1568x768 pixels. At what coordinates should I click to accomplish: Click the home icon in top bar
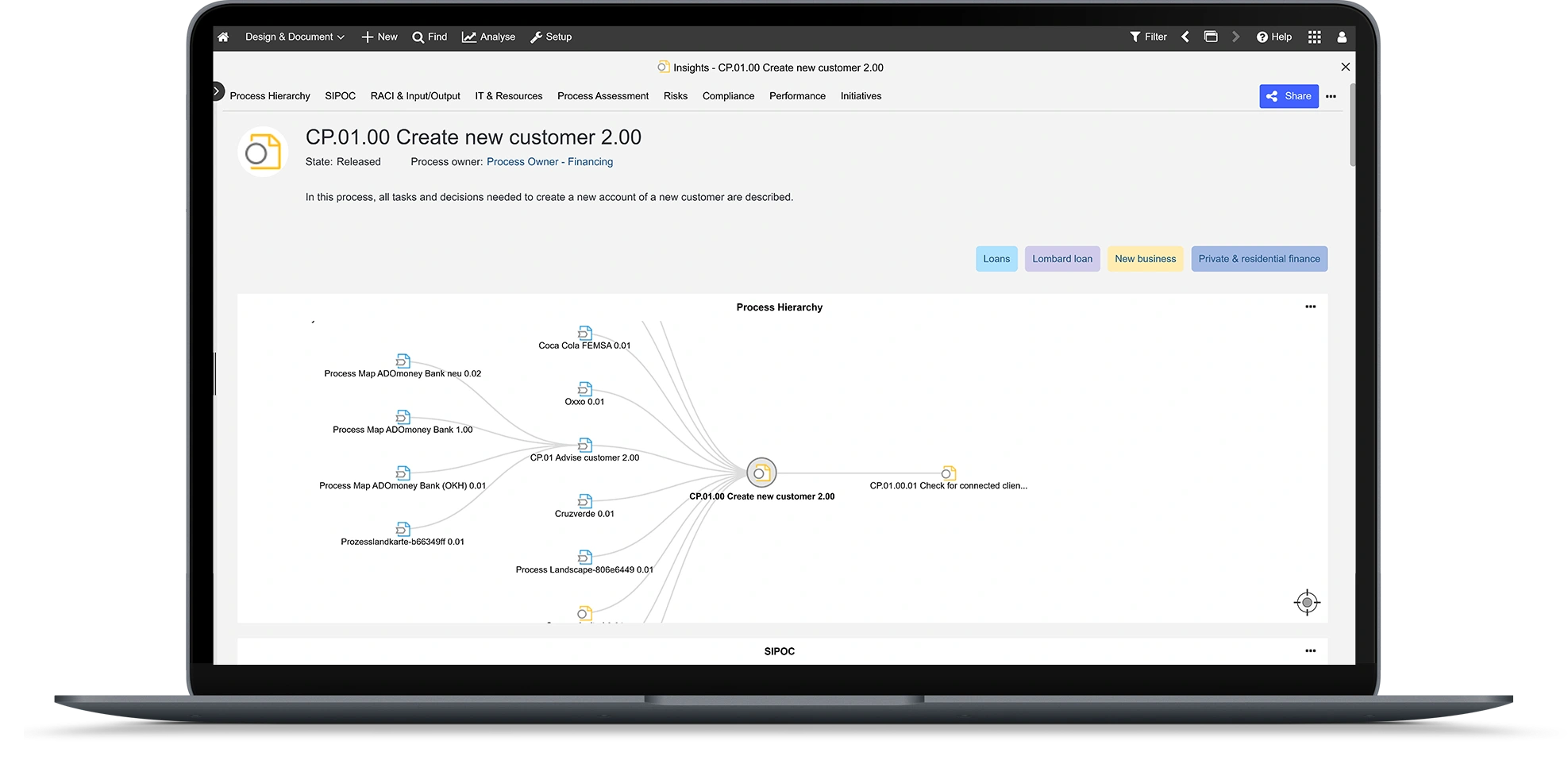click(x=223, y=37)
